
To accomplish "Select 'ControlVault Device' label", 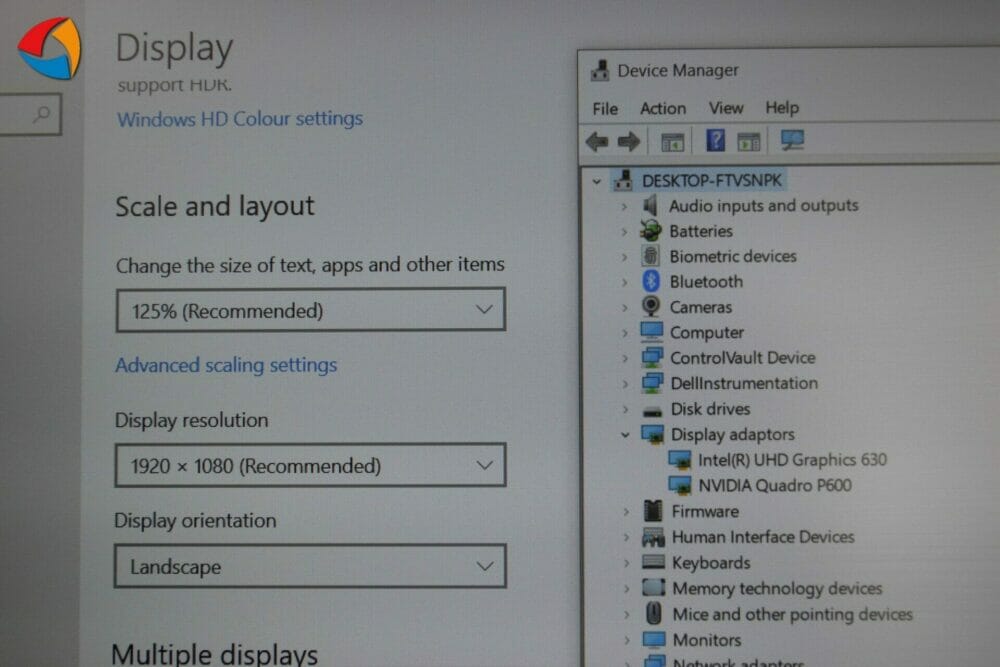I will click(742, 357).
